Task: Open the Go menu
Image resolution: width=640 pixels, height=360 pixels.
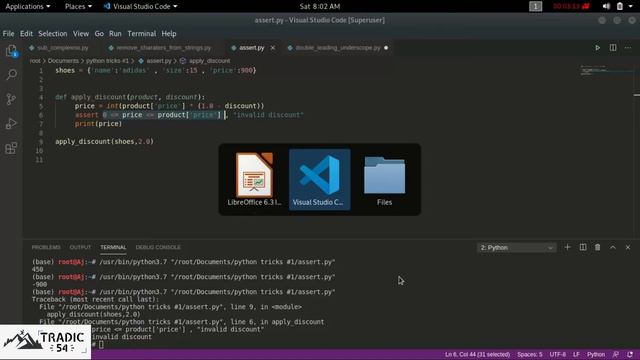Action: (x=99, y=33)
